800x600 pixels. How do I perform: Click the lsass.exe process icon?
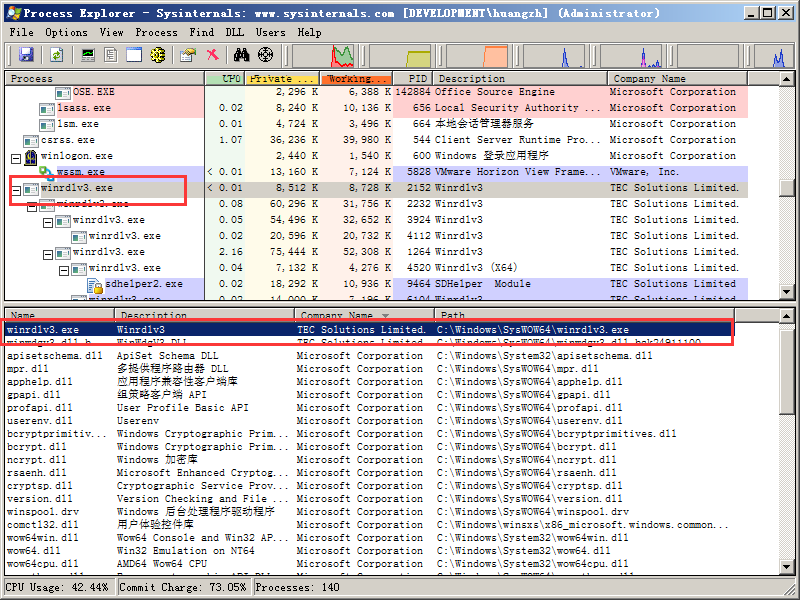(47, 109)
